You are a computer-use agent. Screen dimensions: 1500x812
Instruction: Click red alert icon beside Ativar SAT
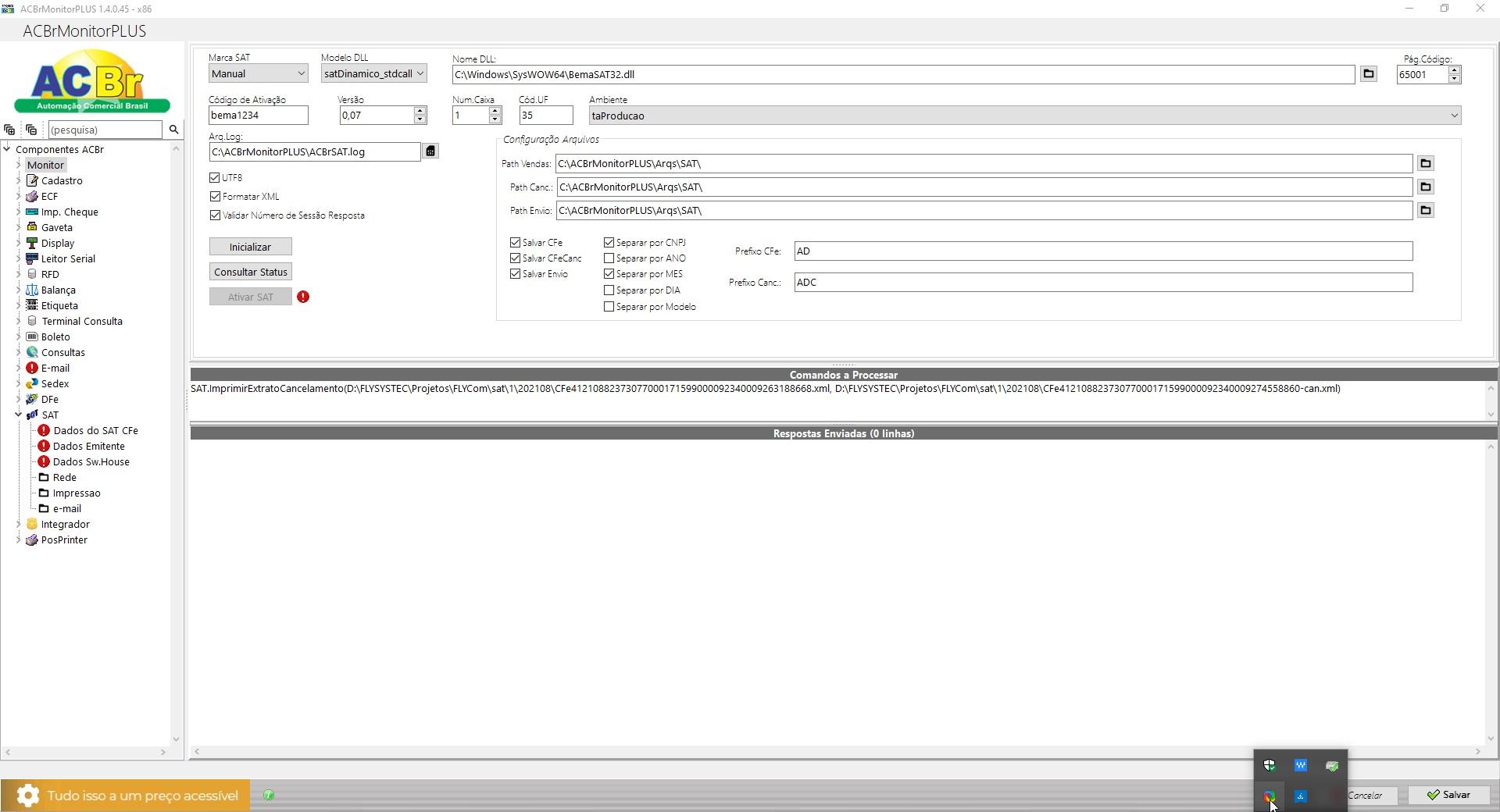pos(303,297)
